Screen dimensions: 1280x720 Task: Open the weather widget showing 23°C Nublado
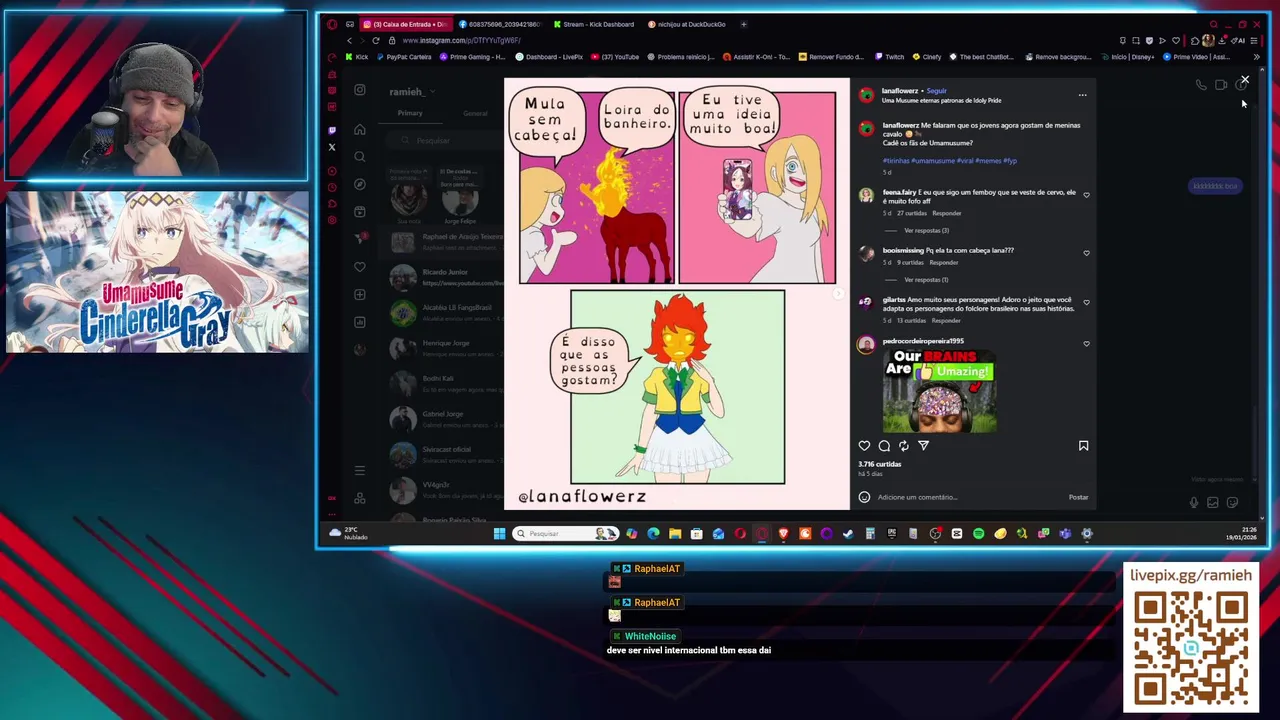[x=349, y=533]
